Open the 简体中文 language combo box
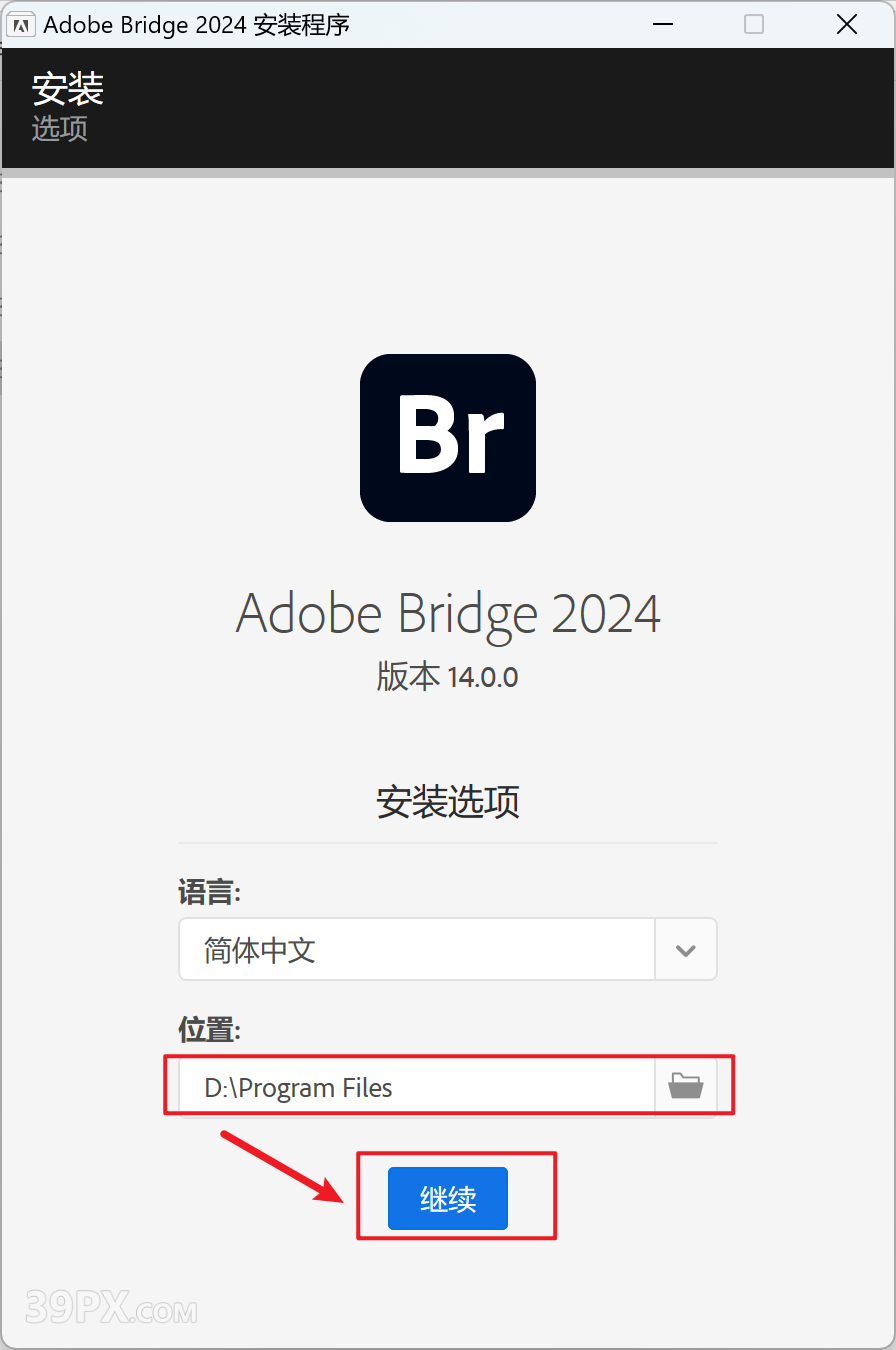The image size is (896, 1350). click(448, 950)
